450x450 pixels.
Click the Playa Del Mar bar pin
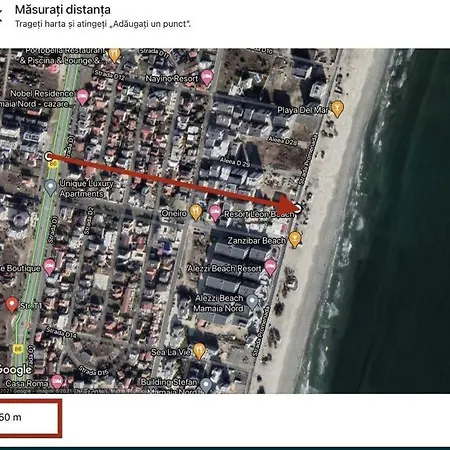pos(337,109)
